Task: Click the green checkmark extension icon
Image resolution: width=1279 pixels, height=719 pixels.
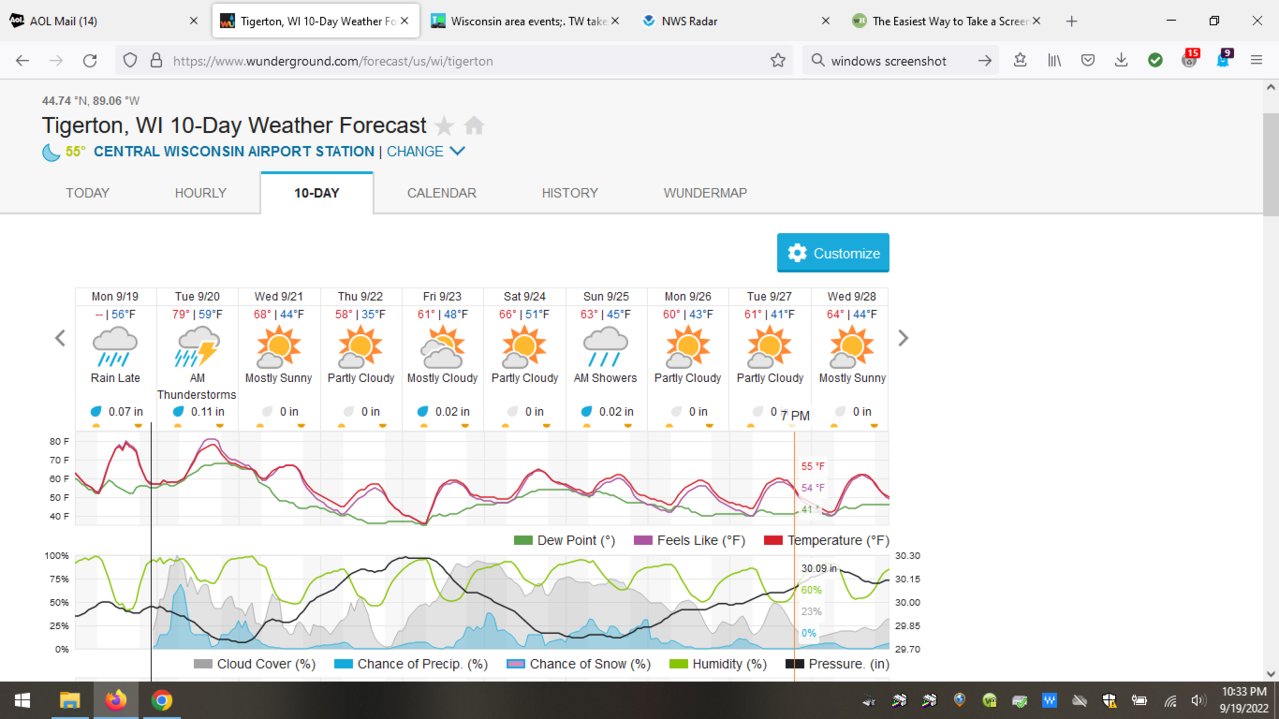Action: [1155, 61]
